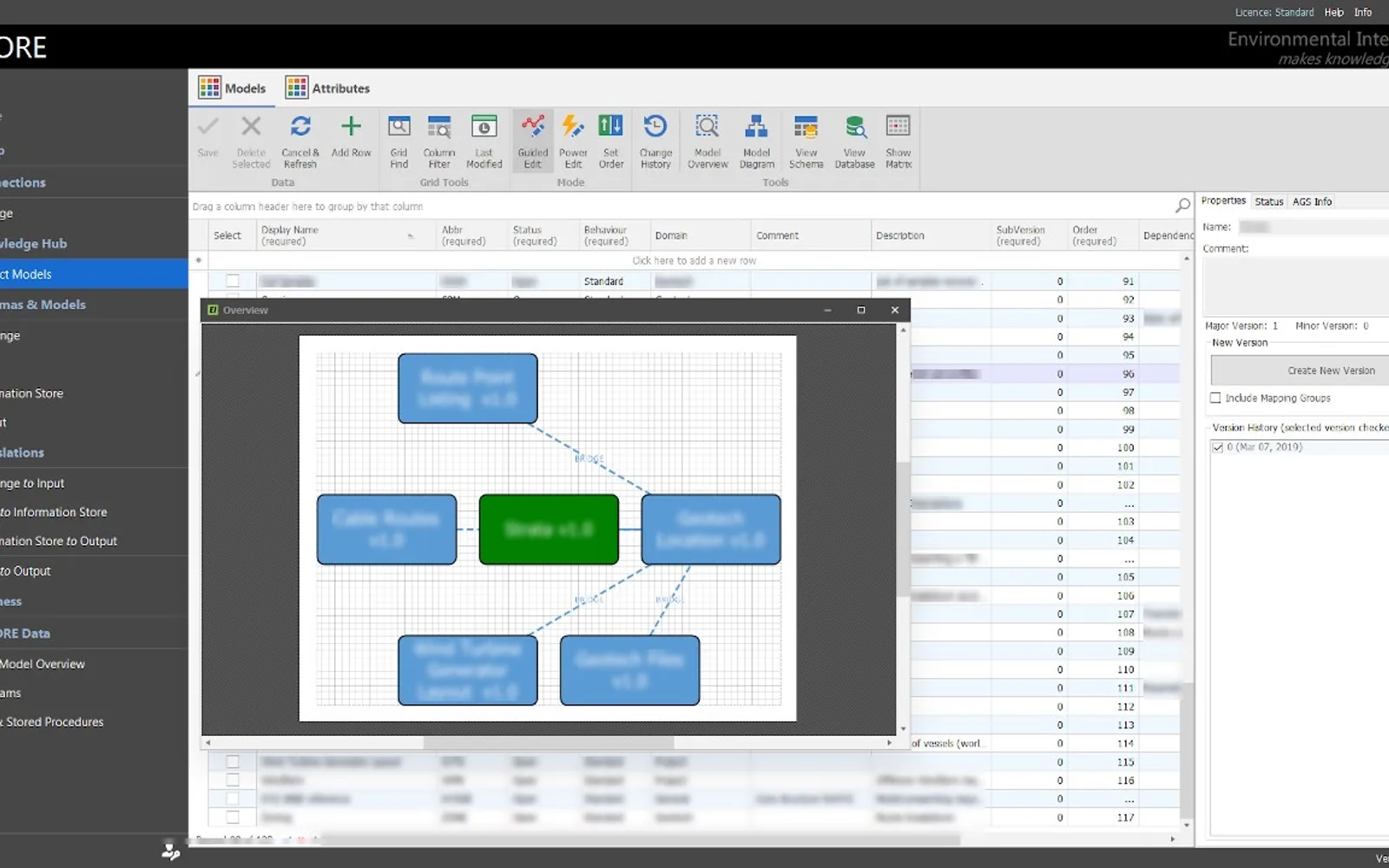Tick the Include Mapping Groups checkbox
This screenshot has height=868, width=1389.
coord(1215,398)
